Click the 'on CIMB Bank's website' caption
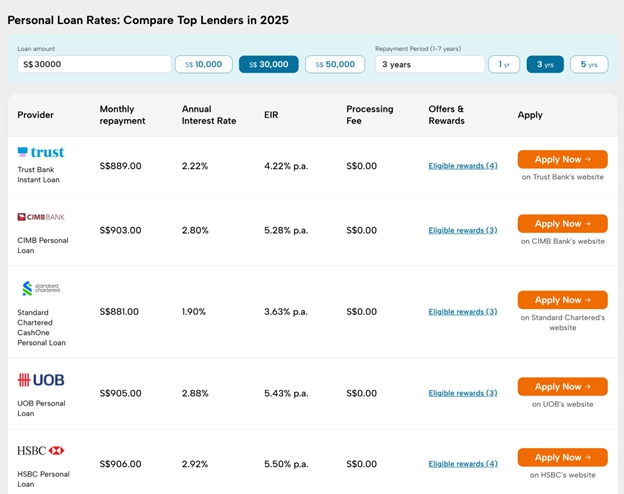 [x=563, y=241]
